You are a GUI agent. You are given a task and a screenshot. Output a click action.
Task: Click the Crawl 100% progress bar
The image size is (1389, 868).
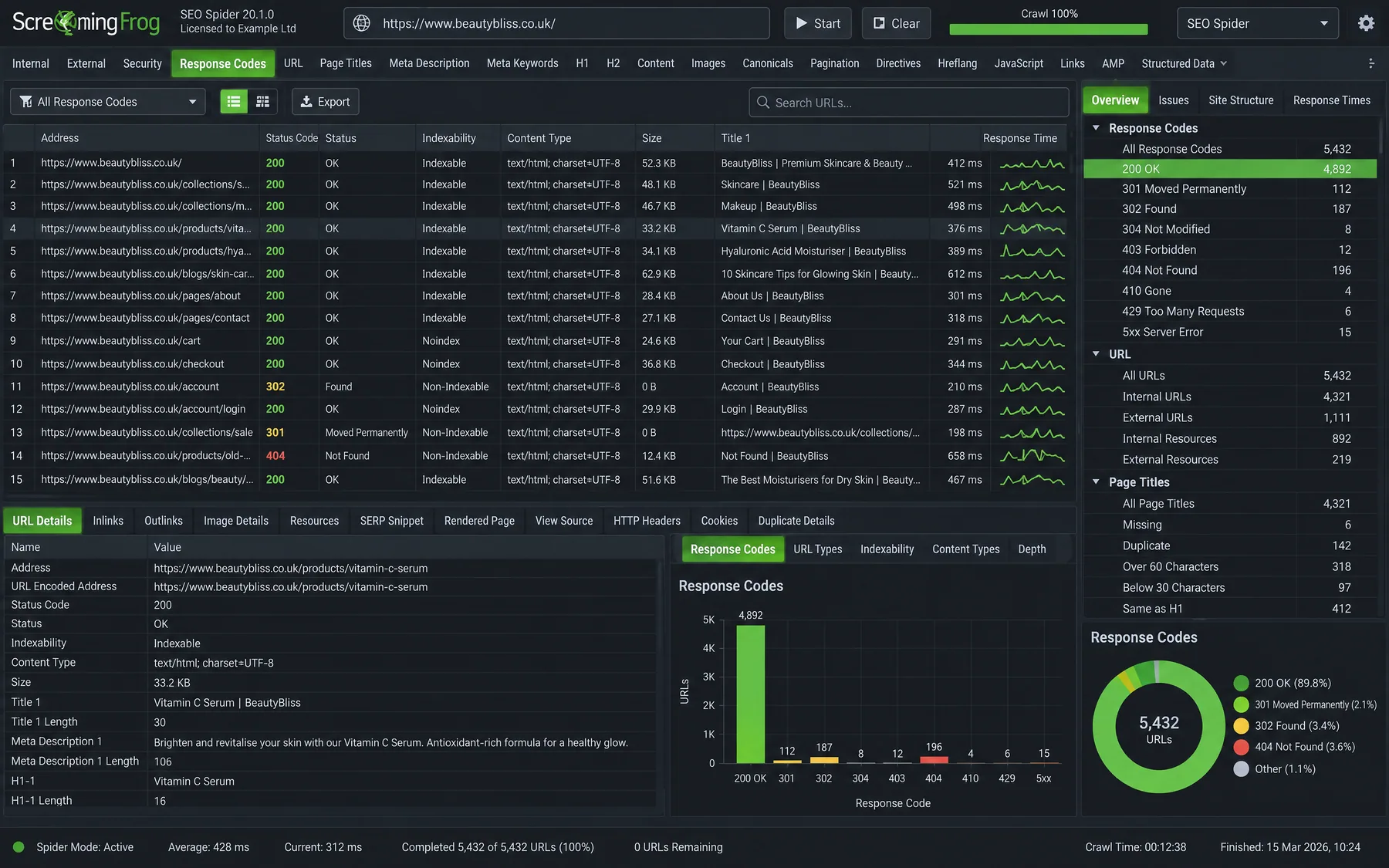click(x=1049, y=29)
